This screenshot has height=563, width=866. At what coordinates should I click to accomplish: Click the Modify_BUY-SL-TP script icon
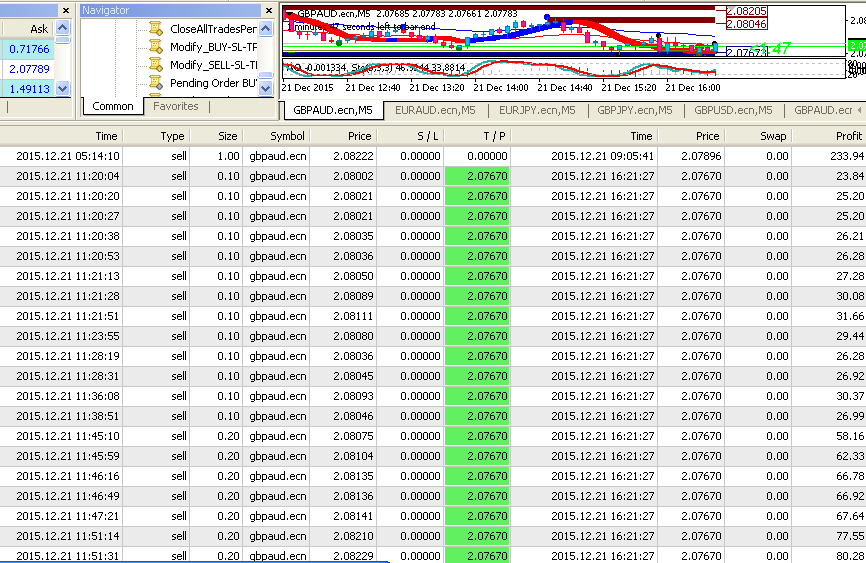[156, 47]
